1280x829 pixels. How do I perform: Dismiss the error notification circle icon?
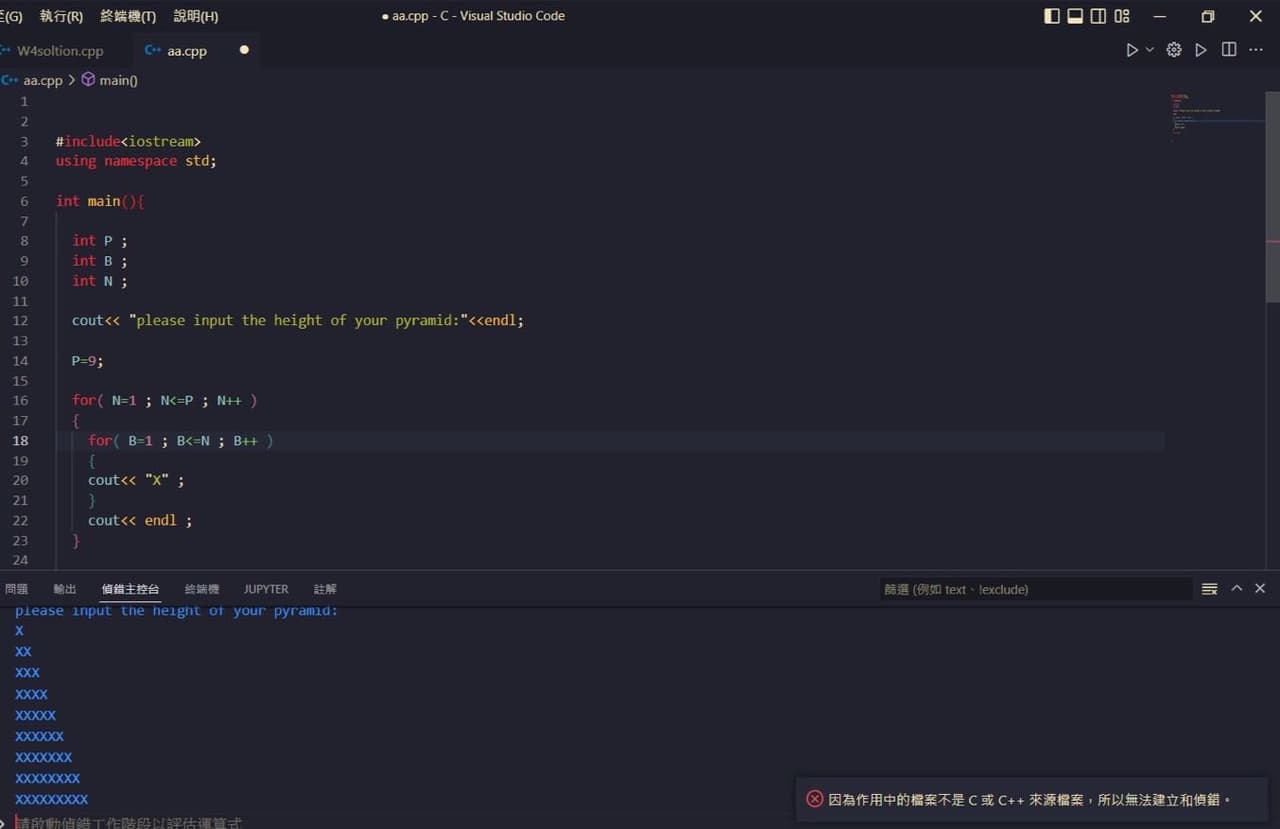click(815, 799)
